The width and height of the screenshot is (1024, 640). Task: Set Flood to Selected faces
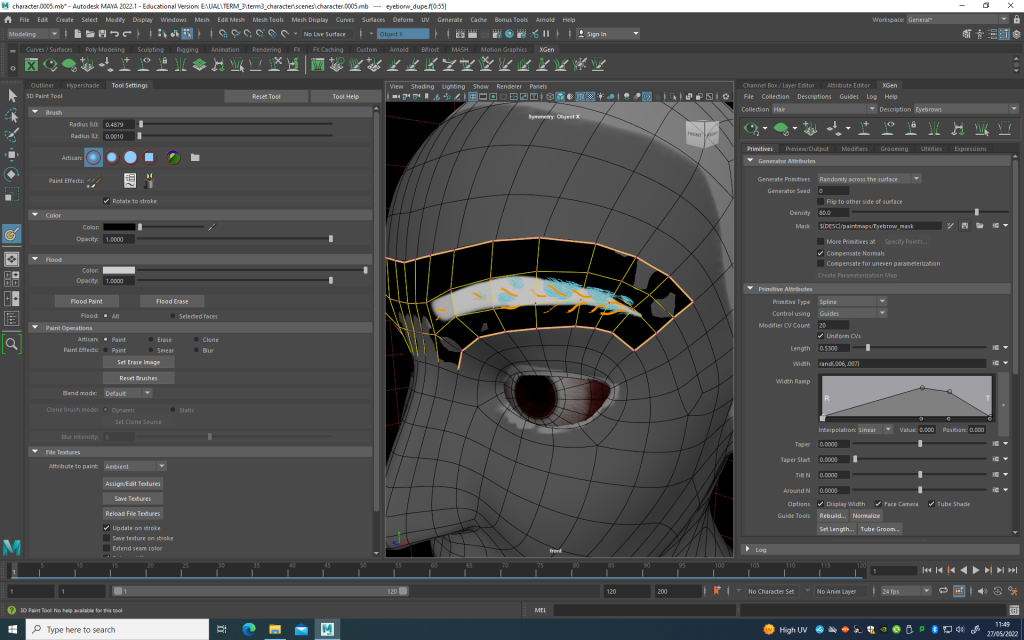173,316
